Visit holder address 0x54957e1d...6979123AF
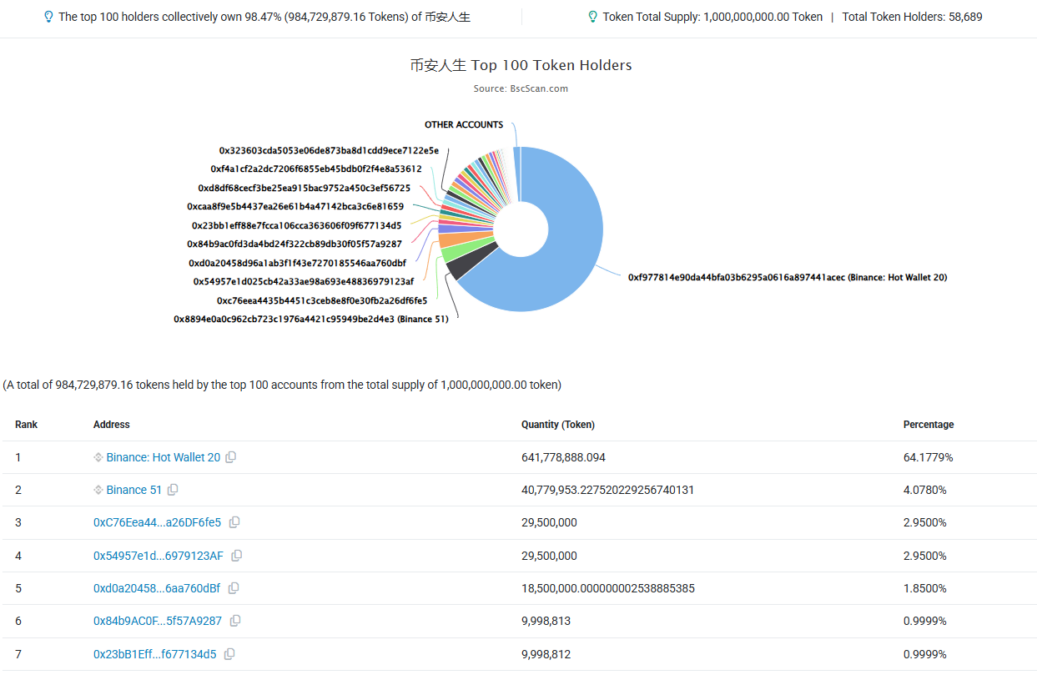 158,556
